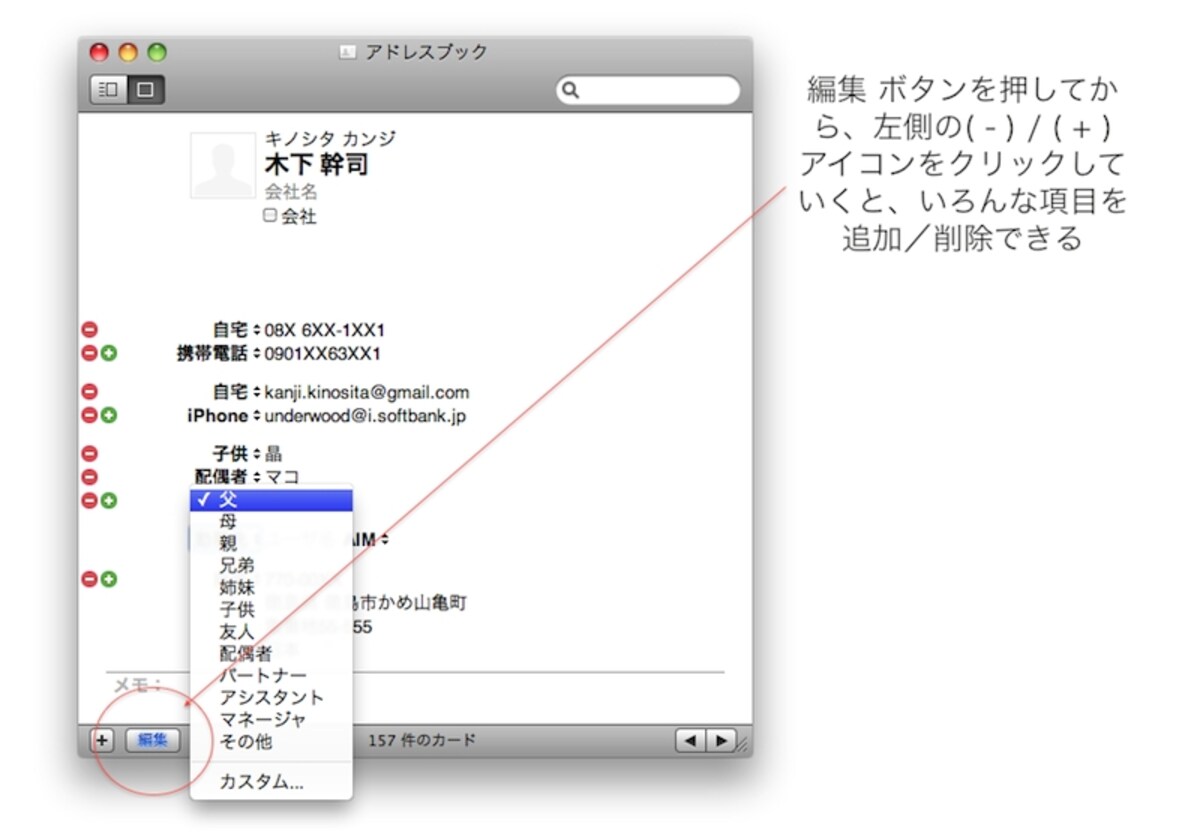Click email underwood@i.softbank.jp
This screenshot has height=837, width=1200.
[x=365, y=416]
